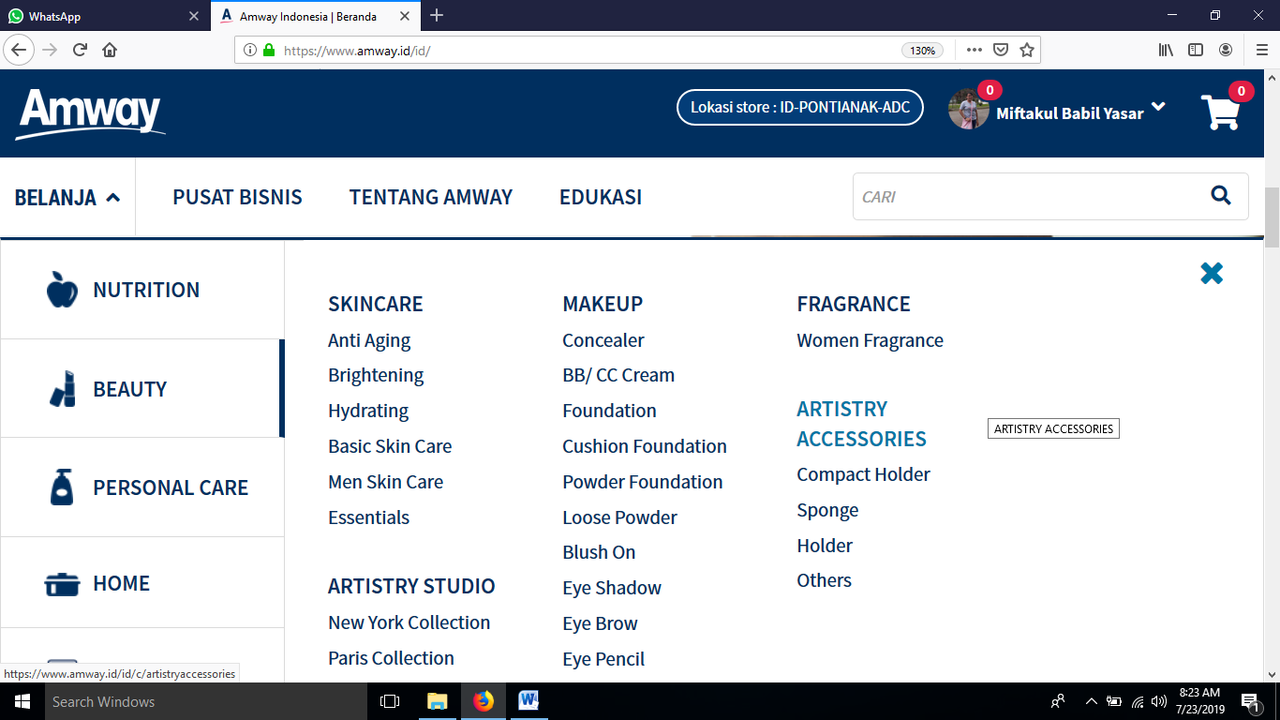Open PUSAT BISNIS menu
This screenshot has height=720, width=1280.
[x=237, y=197]
